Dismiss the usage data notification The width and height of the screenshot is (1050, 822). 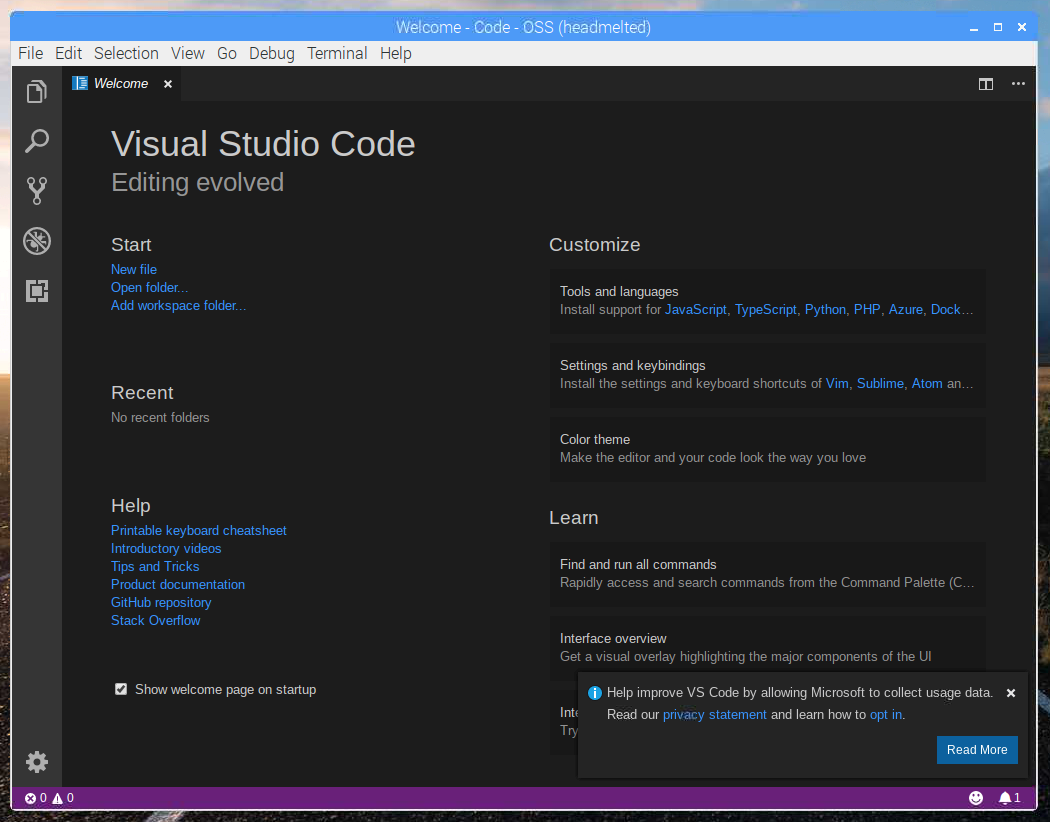1011,693
